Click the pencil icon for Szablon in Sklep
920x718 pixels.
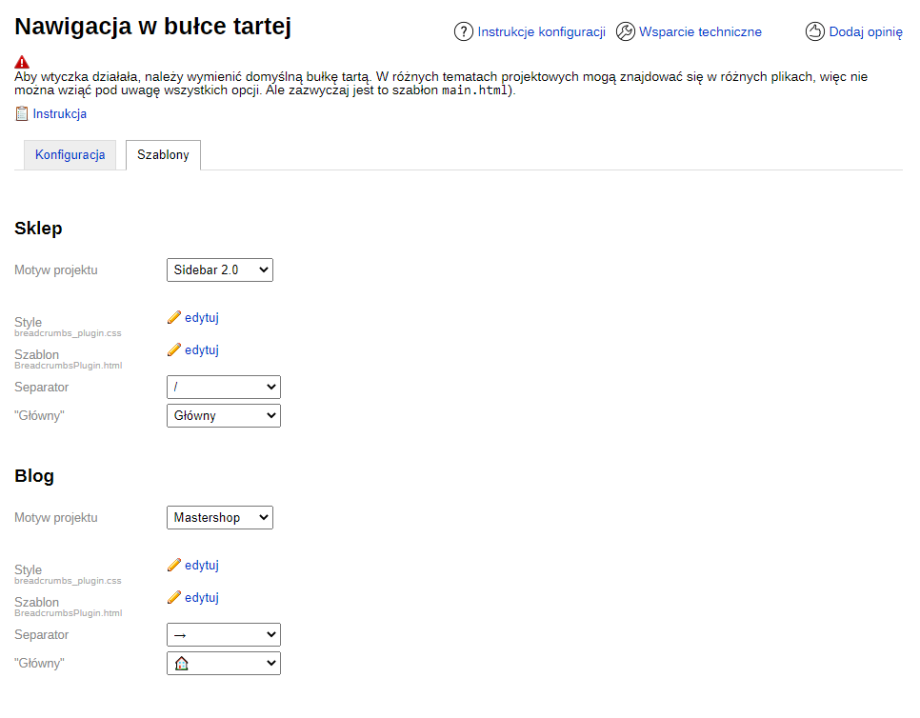tap(174, 350)
